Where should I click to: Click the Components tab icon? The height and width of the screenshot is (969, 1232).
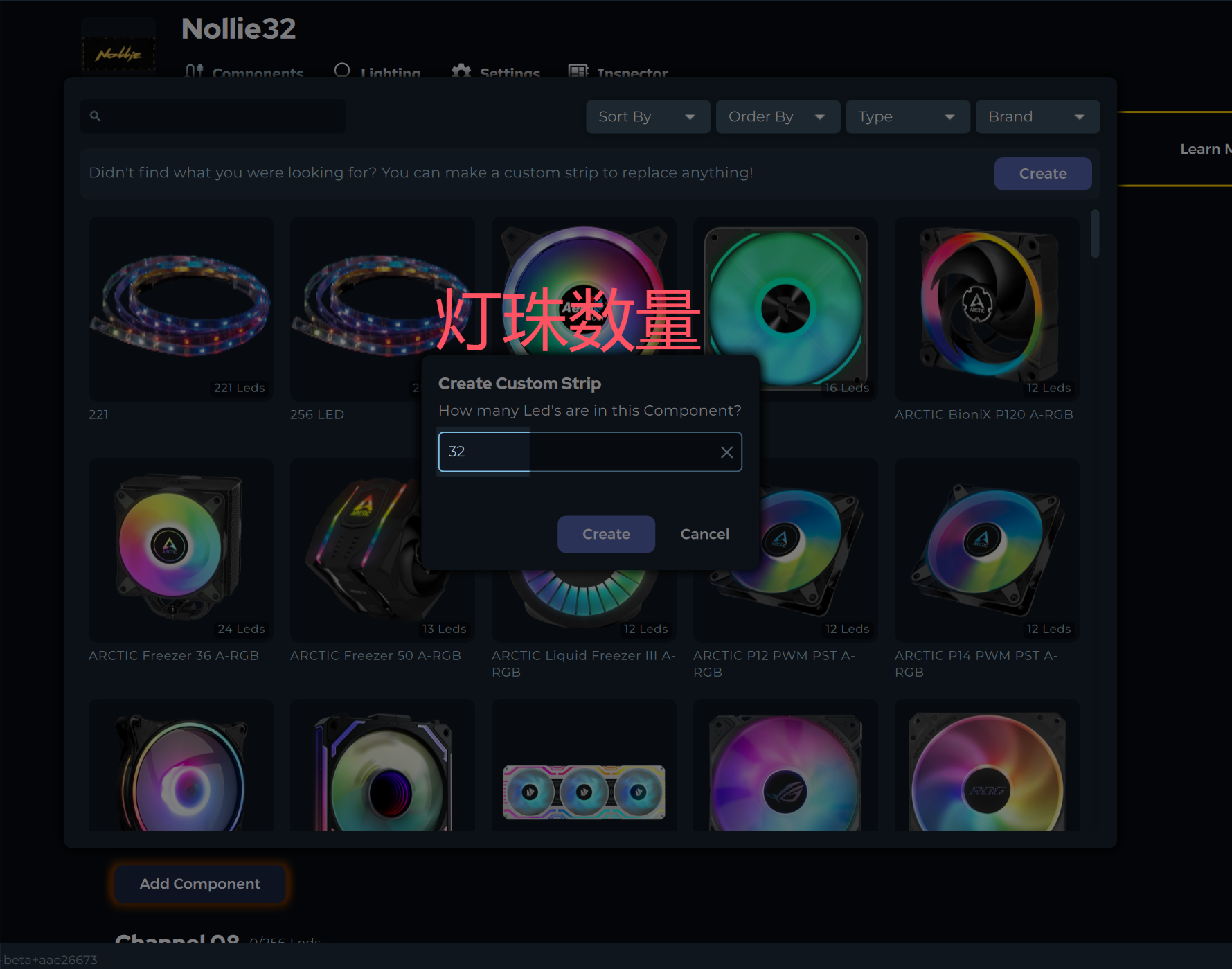pos(195,71)
